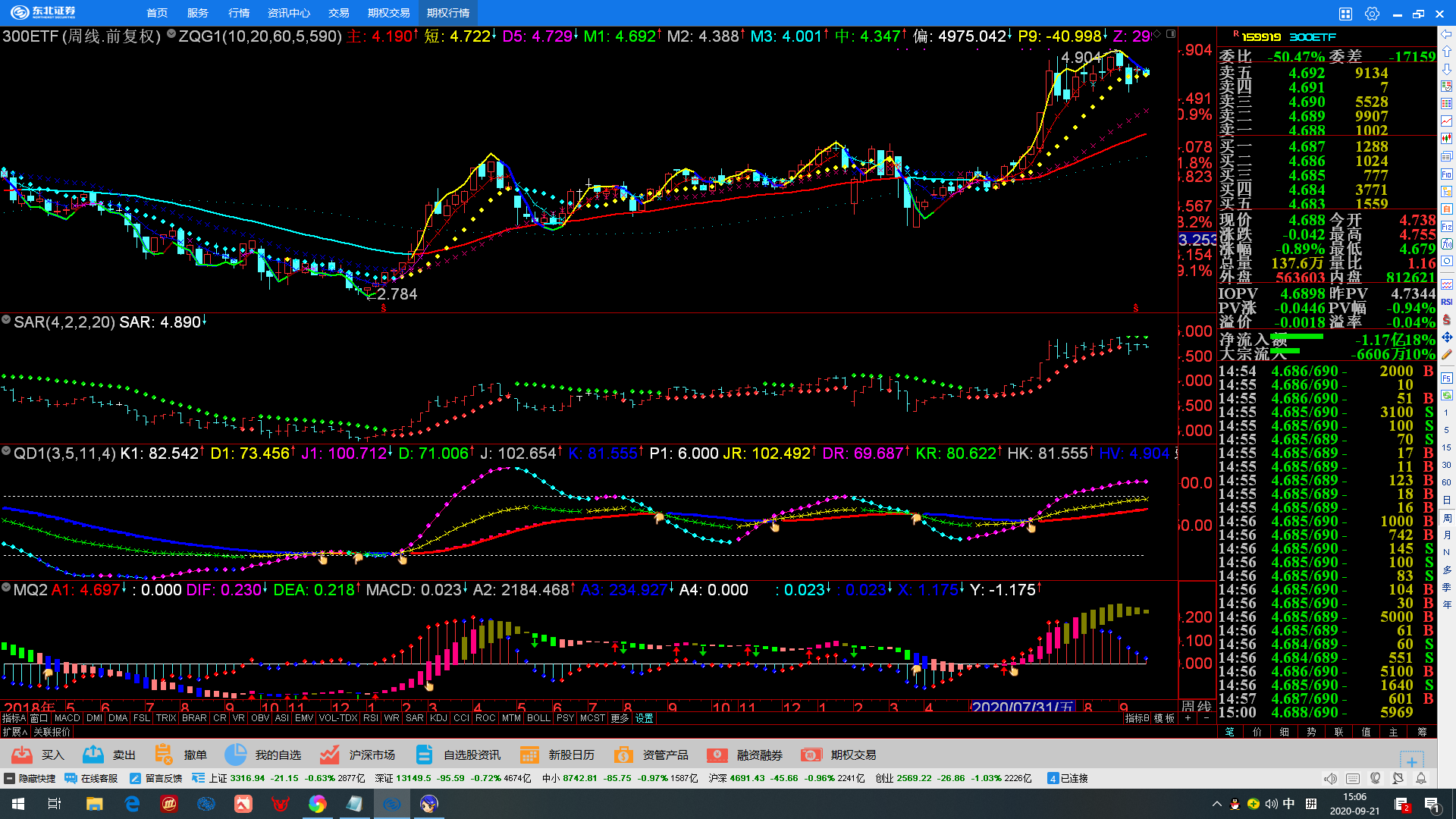Expand the 指标A indicator group
This screenshot has width=1456, height=819.
[14, 718]
